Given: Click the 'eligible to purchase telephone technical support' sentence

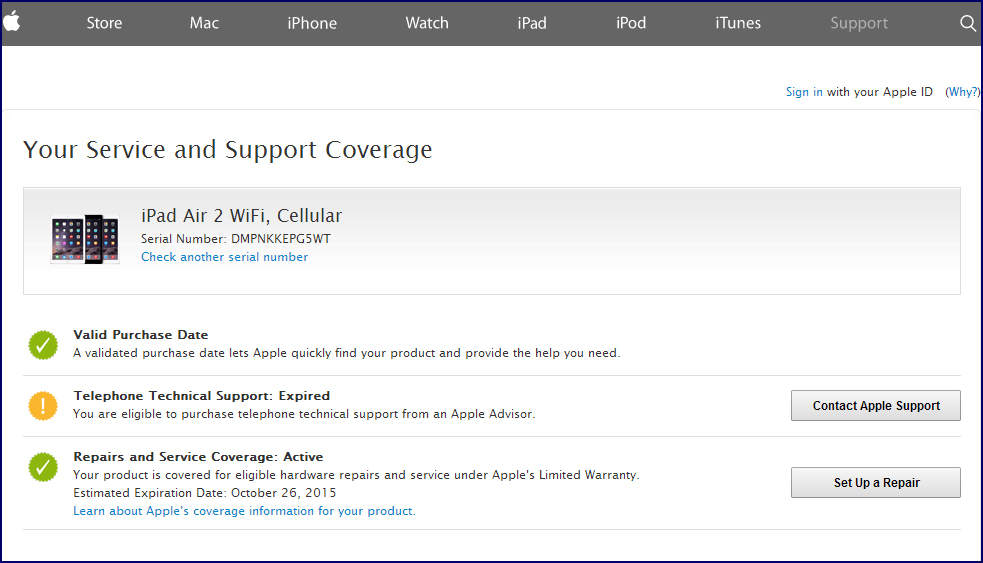Looking at the screenshot, I should [x=304, y=414].
